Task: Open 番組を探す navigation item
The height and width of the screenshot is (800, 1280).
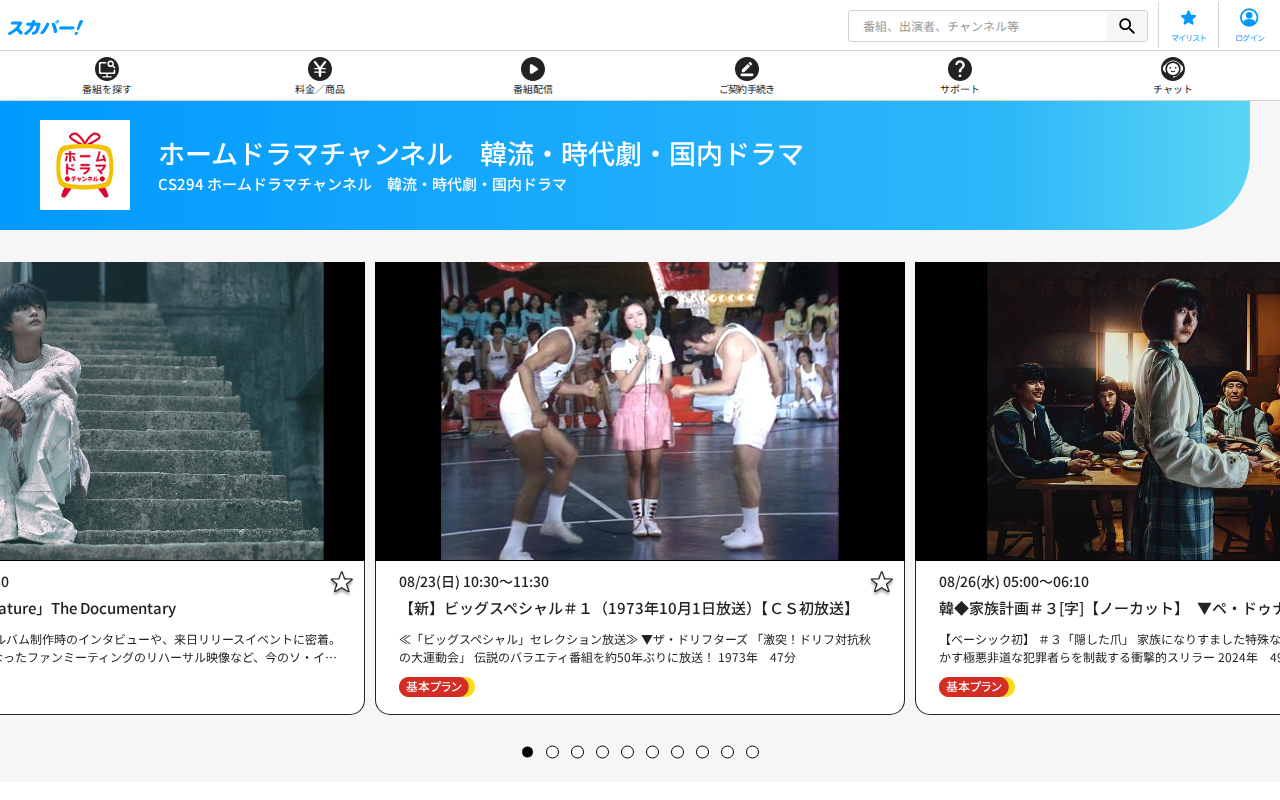Action: pos(107,76)
